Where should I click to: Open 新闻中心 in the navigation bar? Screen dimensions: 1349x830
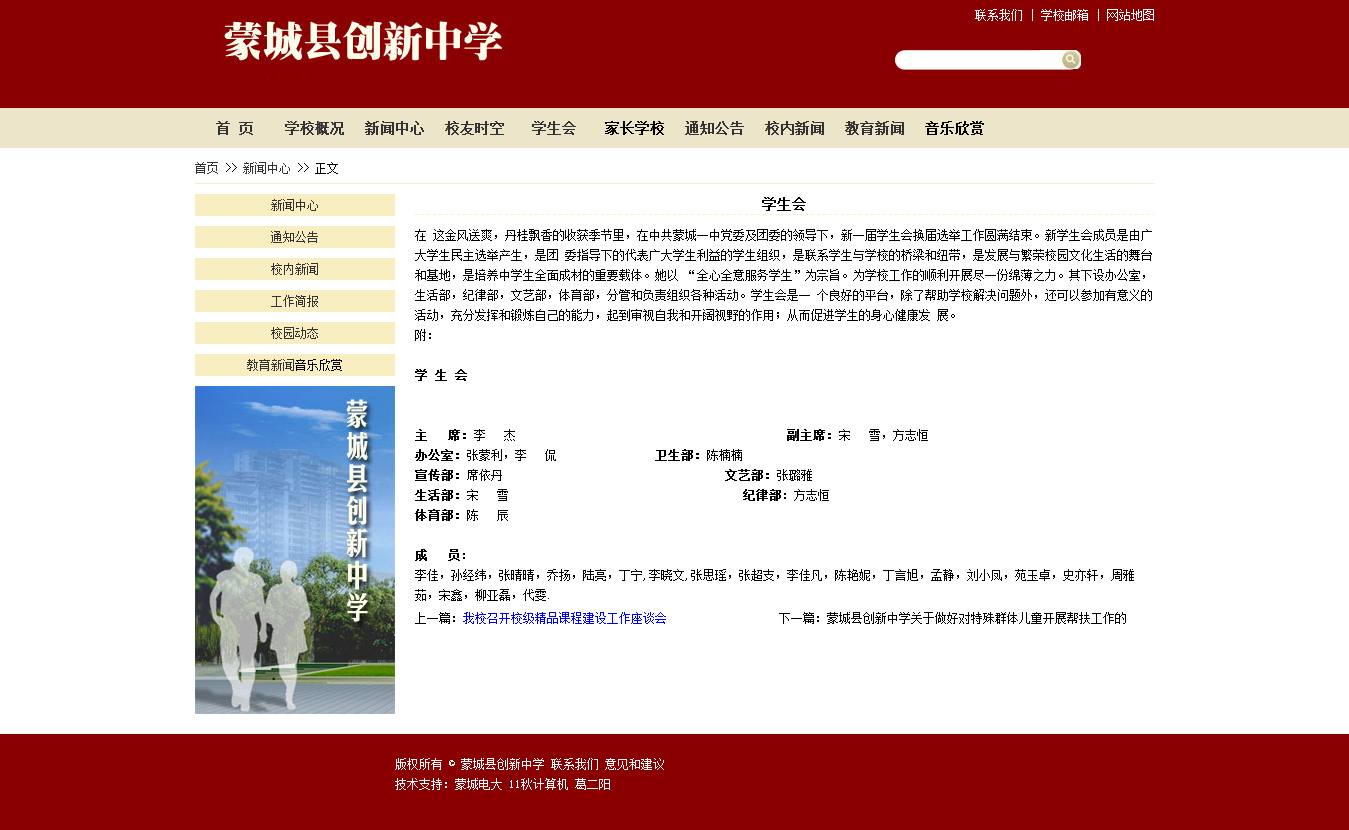point(394,128)
